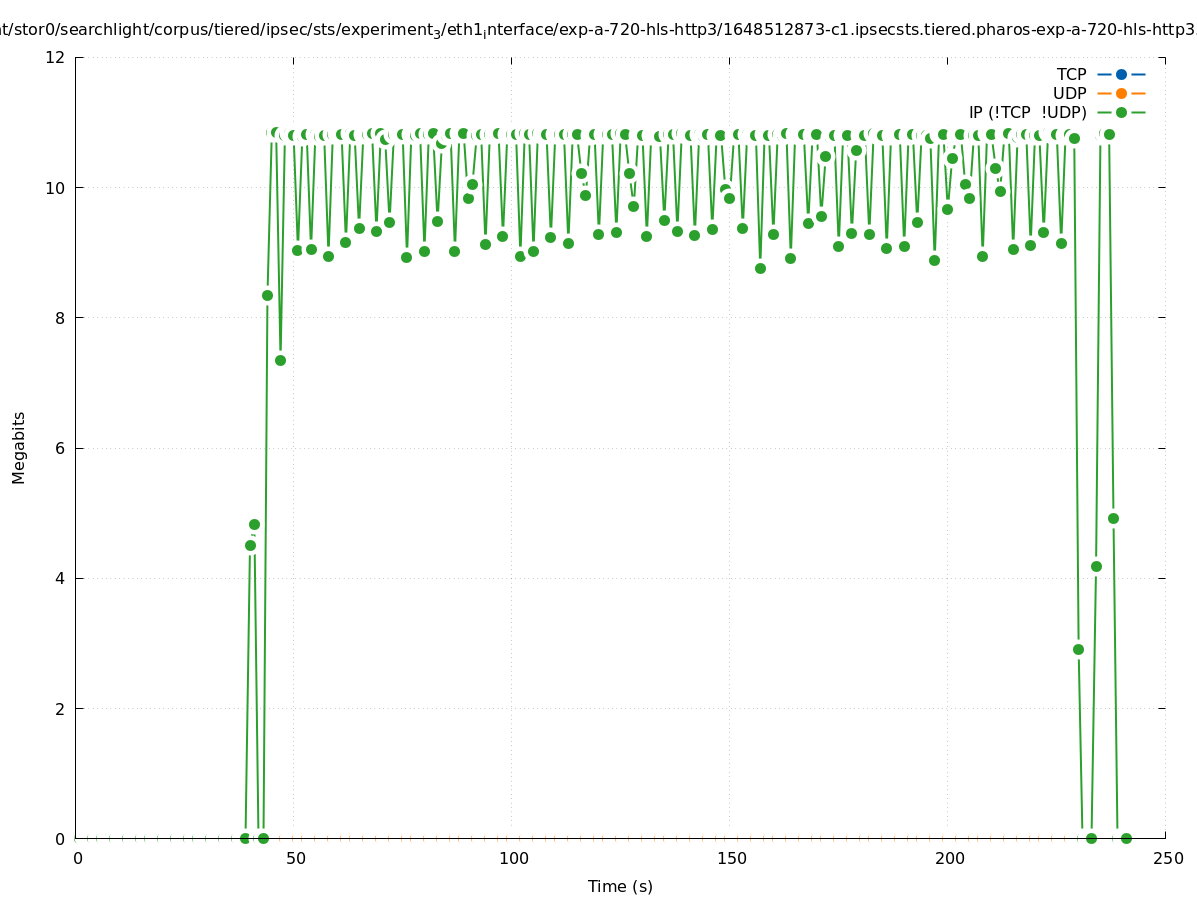Click the blue TCP legend marker
The image size is (1197, 900).
point(1121,74)
